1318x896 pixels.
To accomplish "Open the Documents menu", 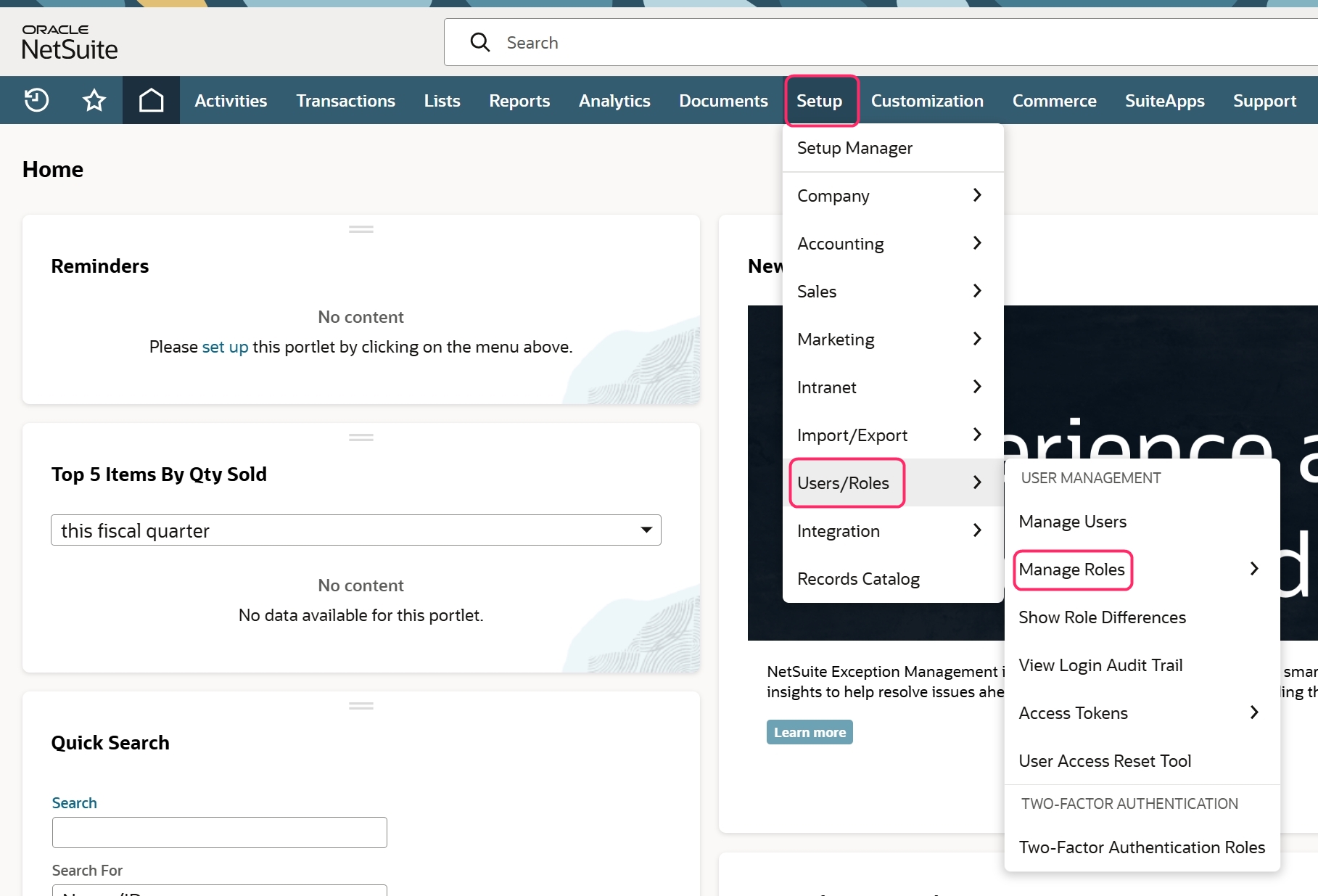I will point(723,100).
